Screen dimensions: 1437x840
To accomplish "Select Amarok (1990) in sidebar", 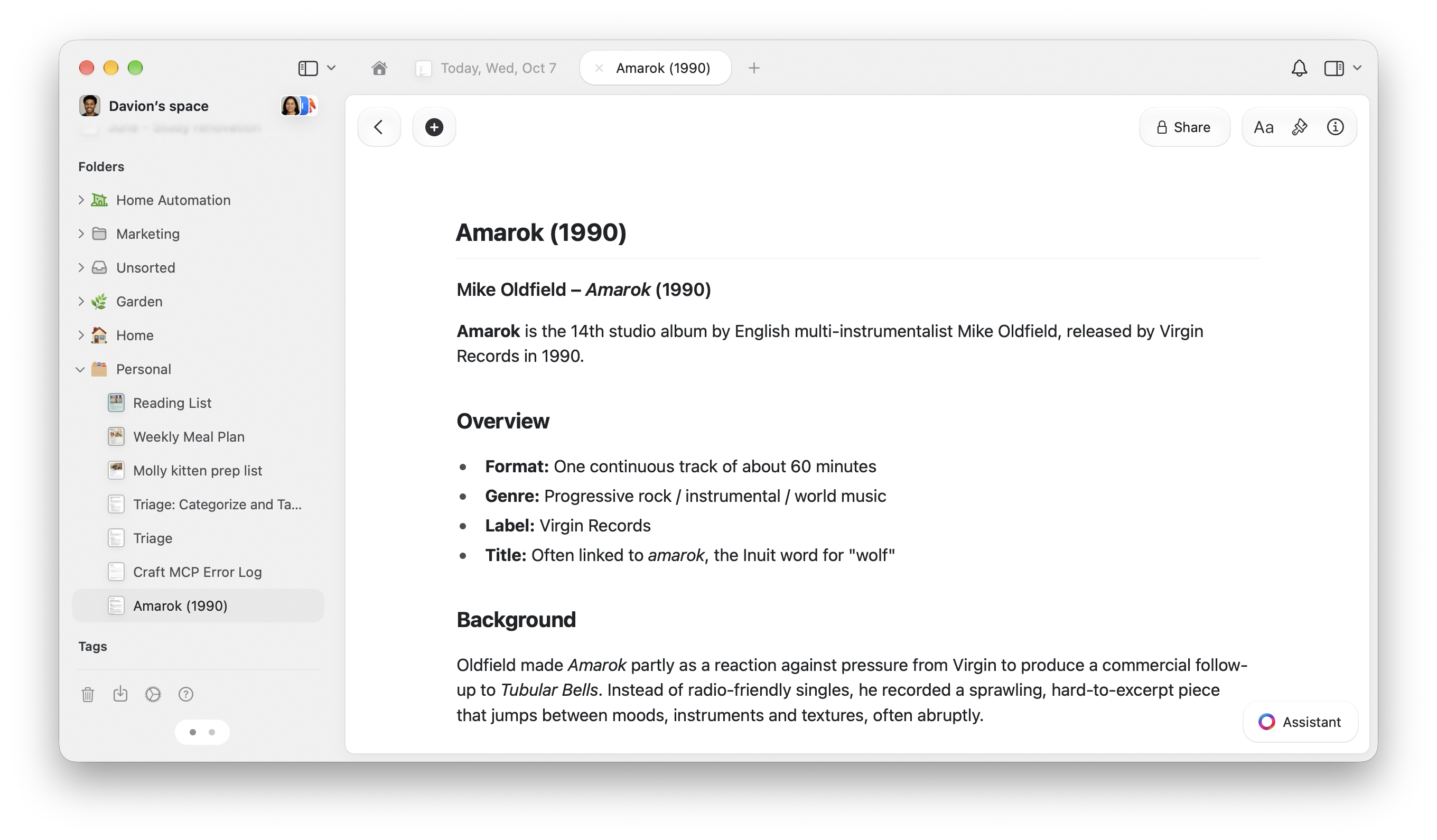I will [x=198, y=605].
